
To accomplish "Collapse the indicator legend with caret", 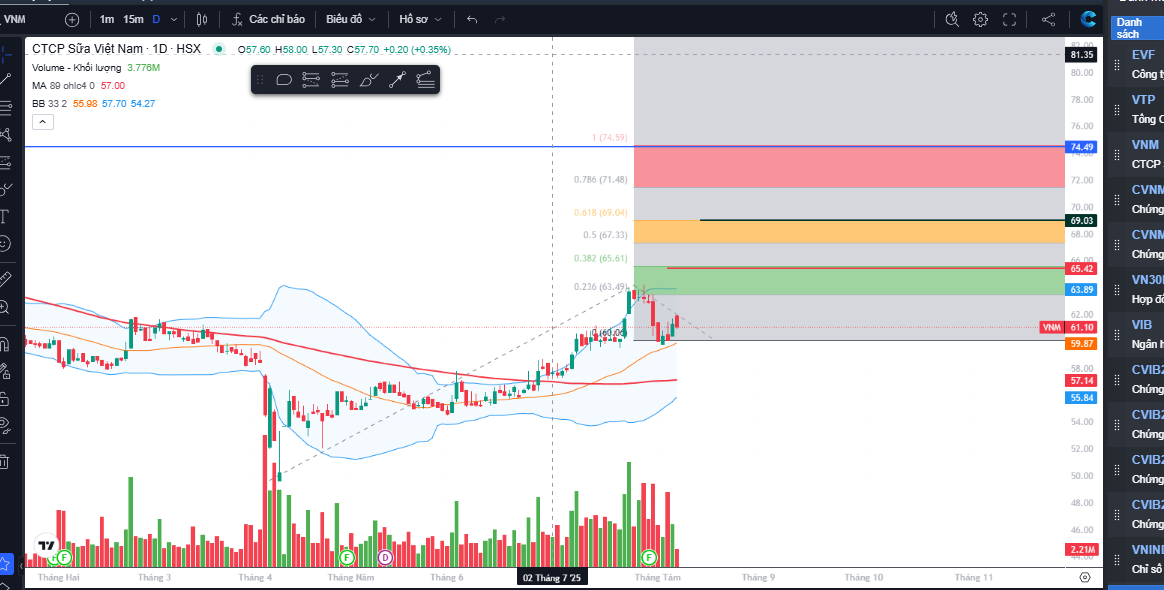I will (x=42, y=122).
